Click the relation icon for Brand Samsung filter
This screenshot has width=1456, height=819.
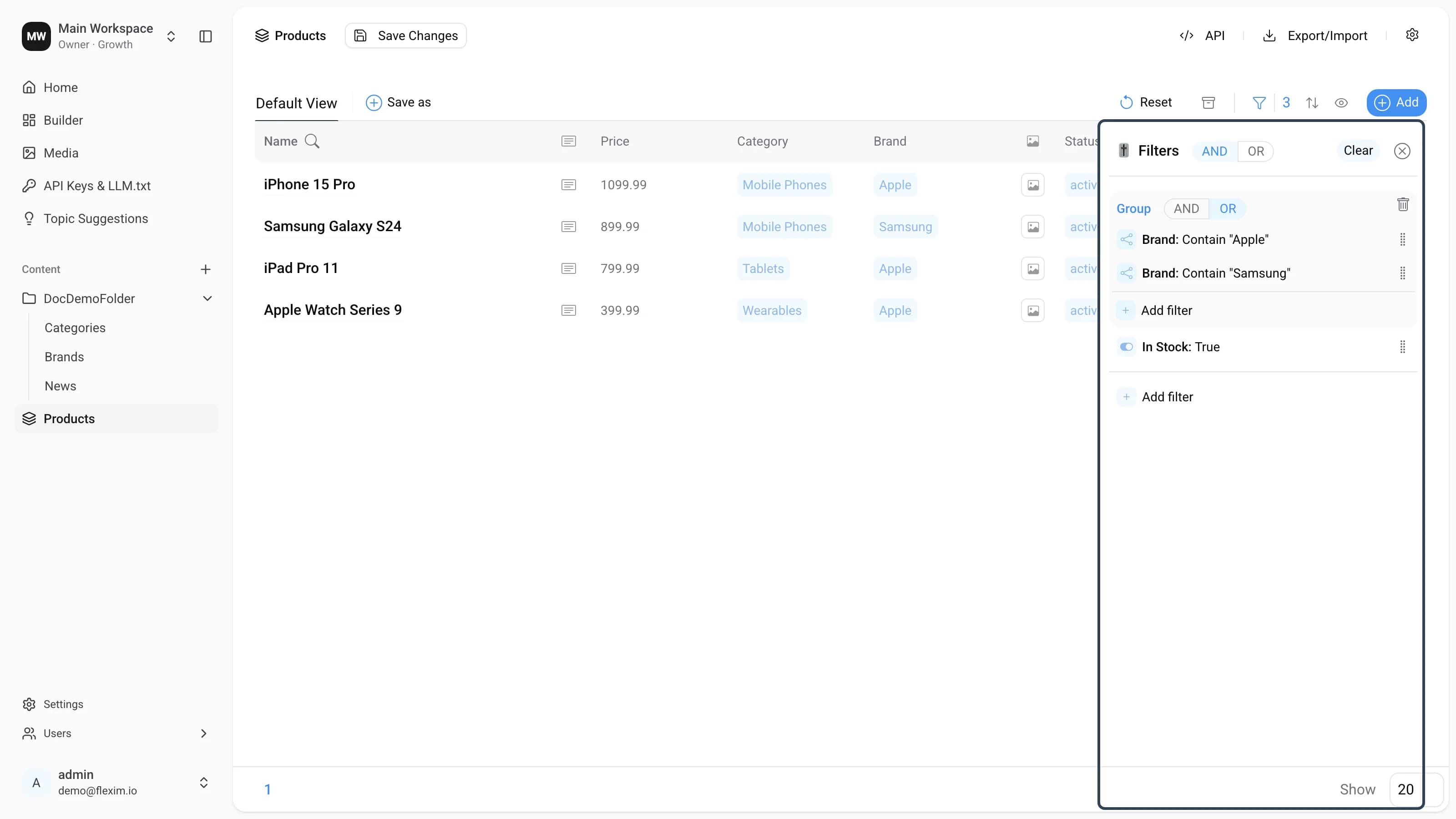1126,273
